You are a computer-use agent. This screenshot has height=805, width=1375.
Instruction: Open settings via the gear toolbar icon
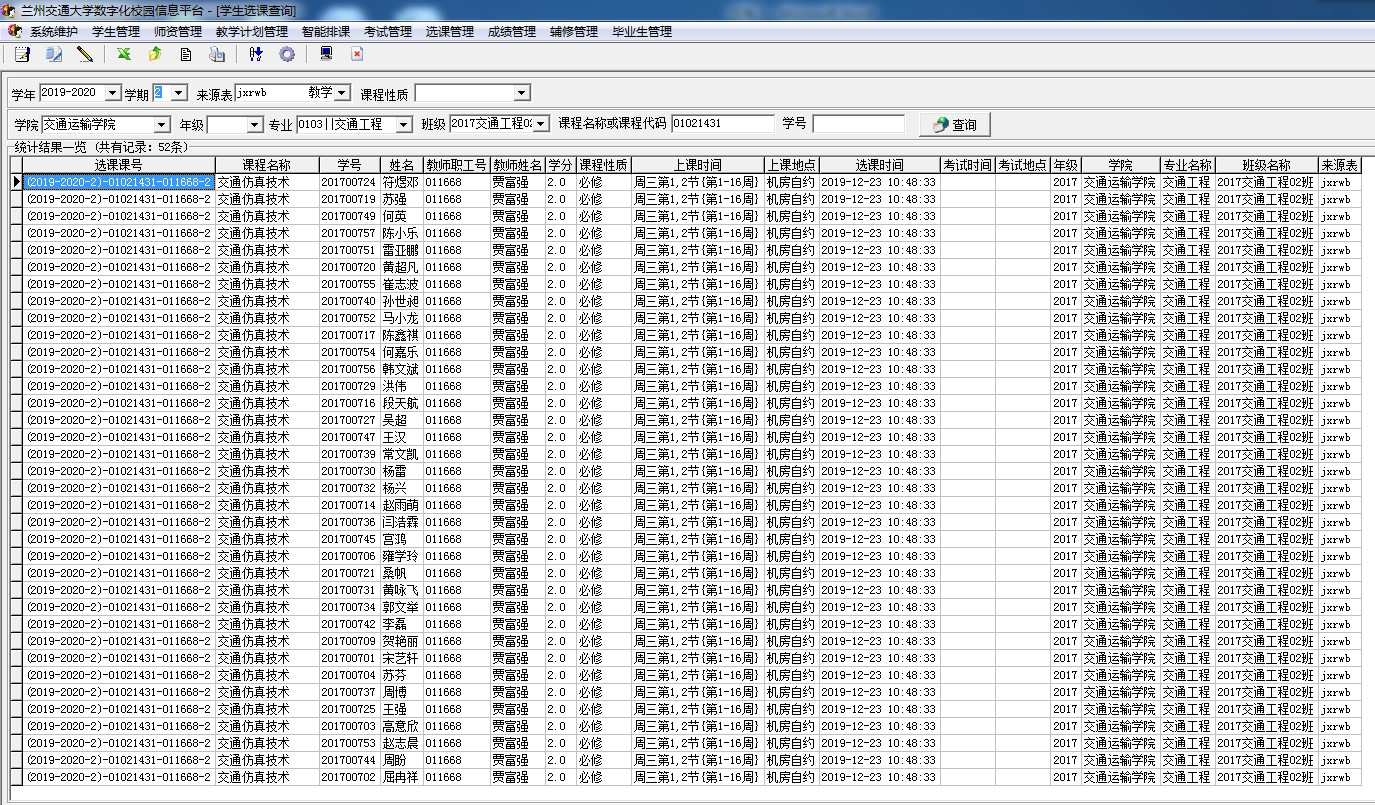287,54
